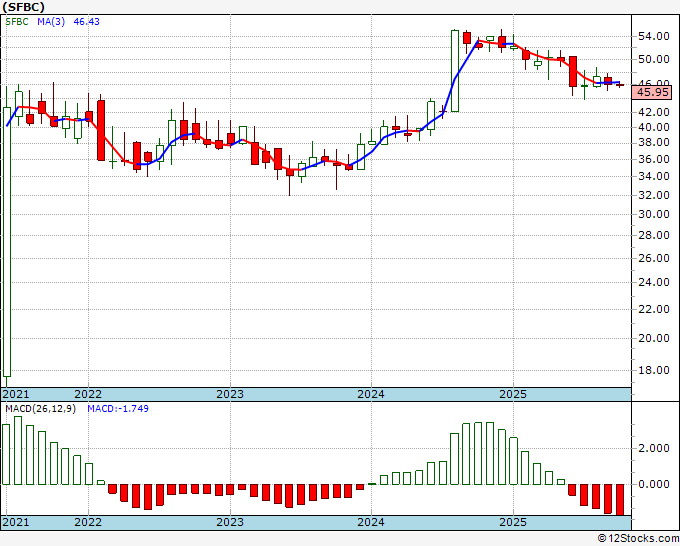Viewport: 680px width, 546px height.
Task: Click the last red MACD histogram bar
Action: (621, 499)
